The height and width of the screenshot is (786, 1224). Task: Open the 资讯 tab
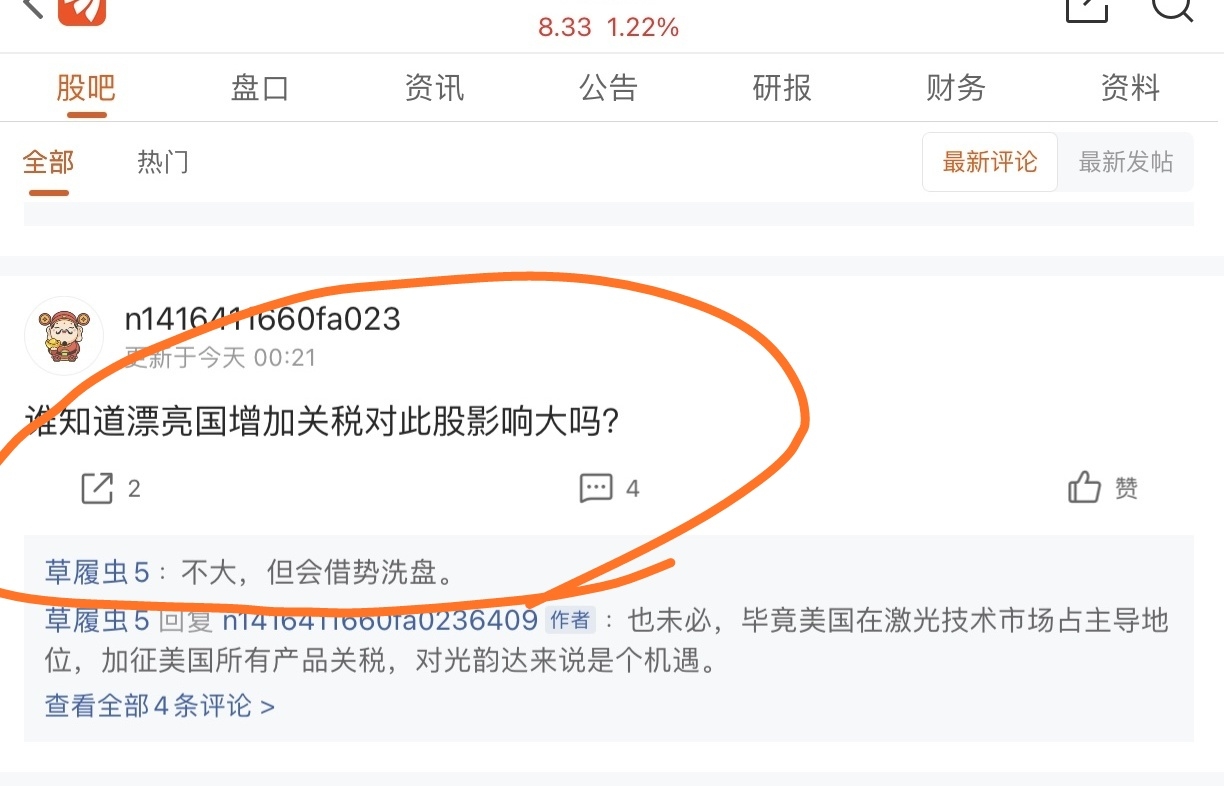point(434,88)
